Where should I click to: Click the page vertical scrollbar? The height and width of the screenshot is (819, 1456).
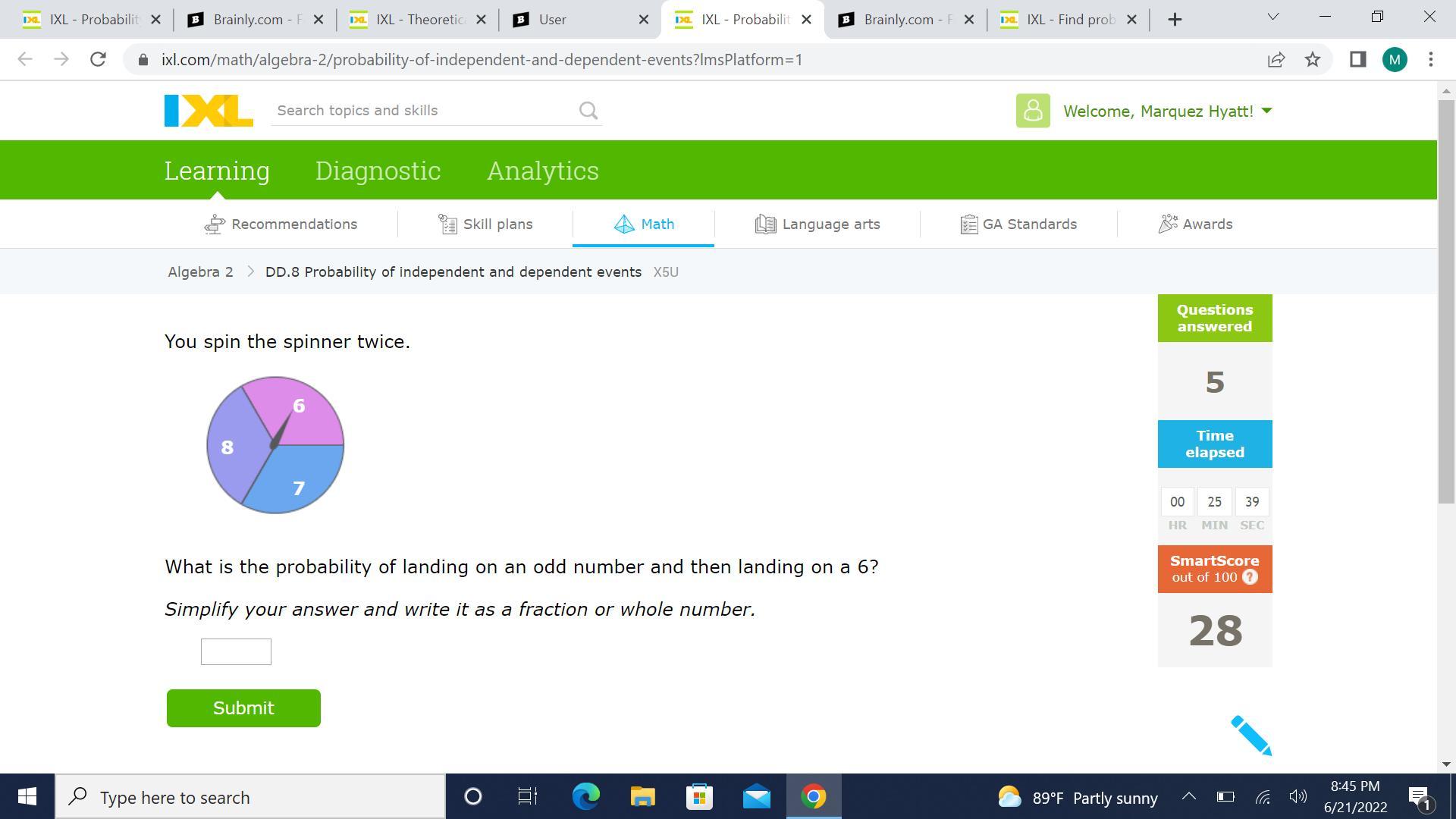tap(1446, 303)
